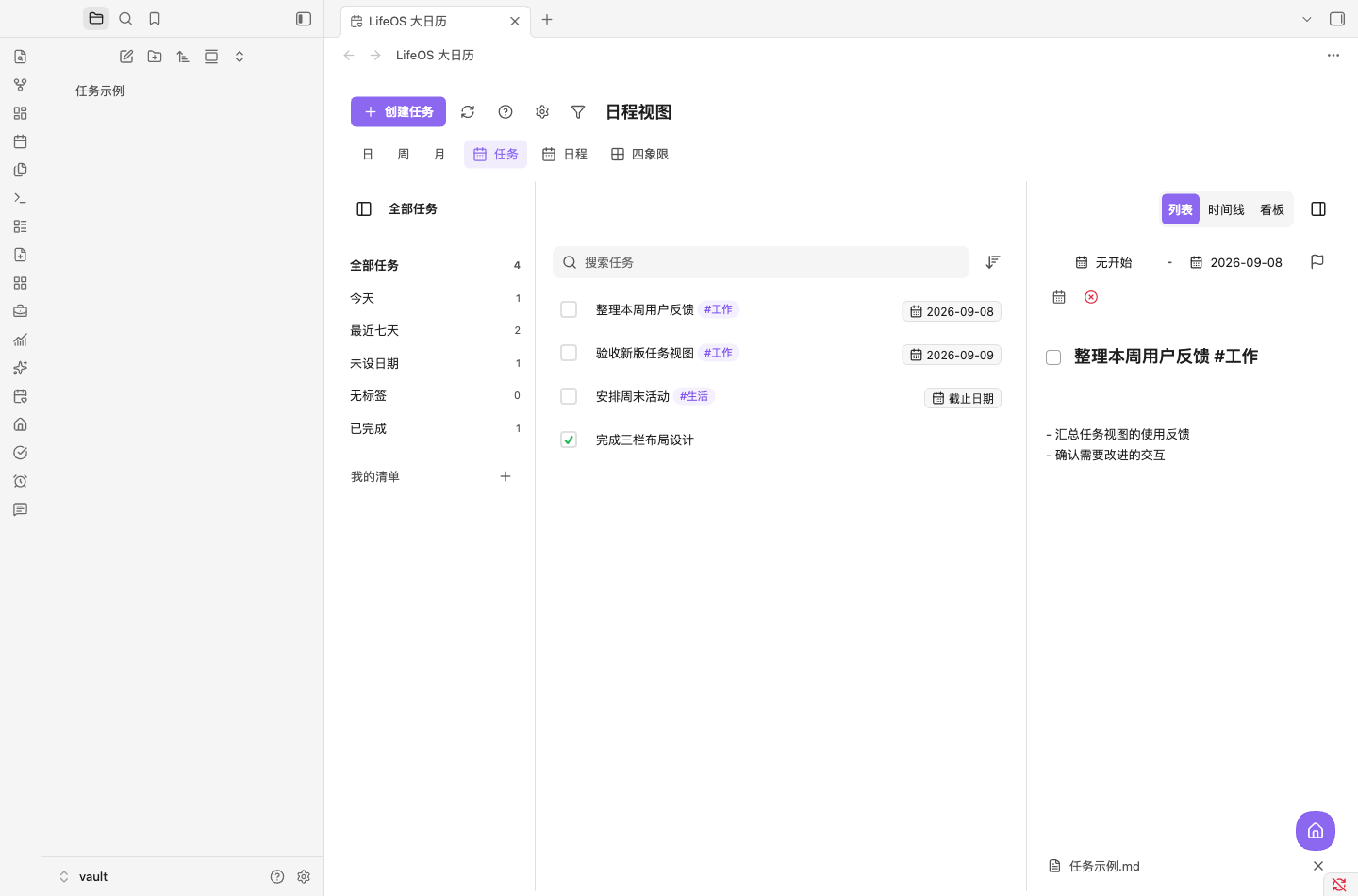Screen dimensions: 1358x896
Task: Select the 任务 view tab
Action: click(495, 154)
